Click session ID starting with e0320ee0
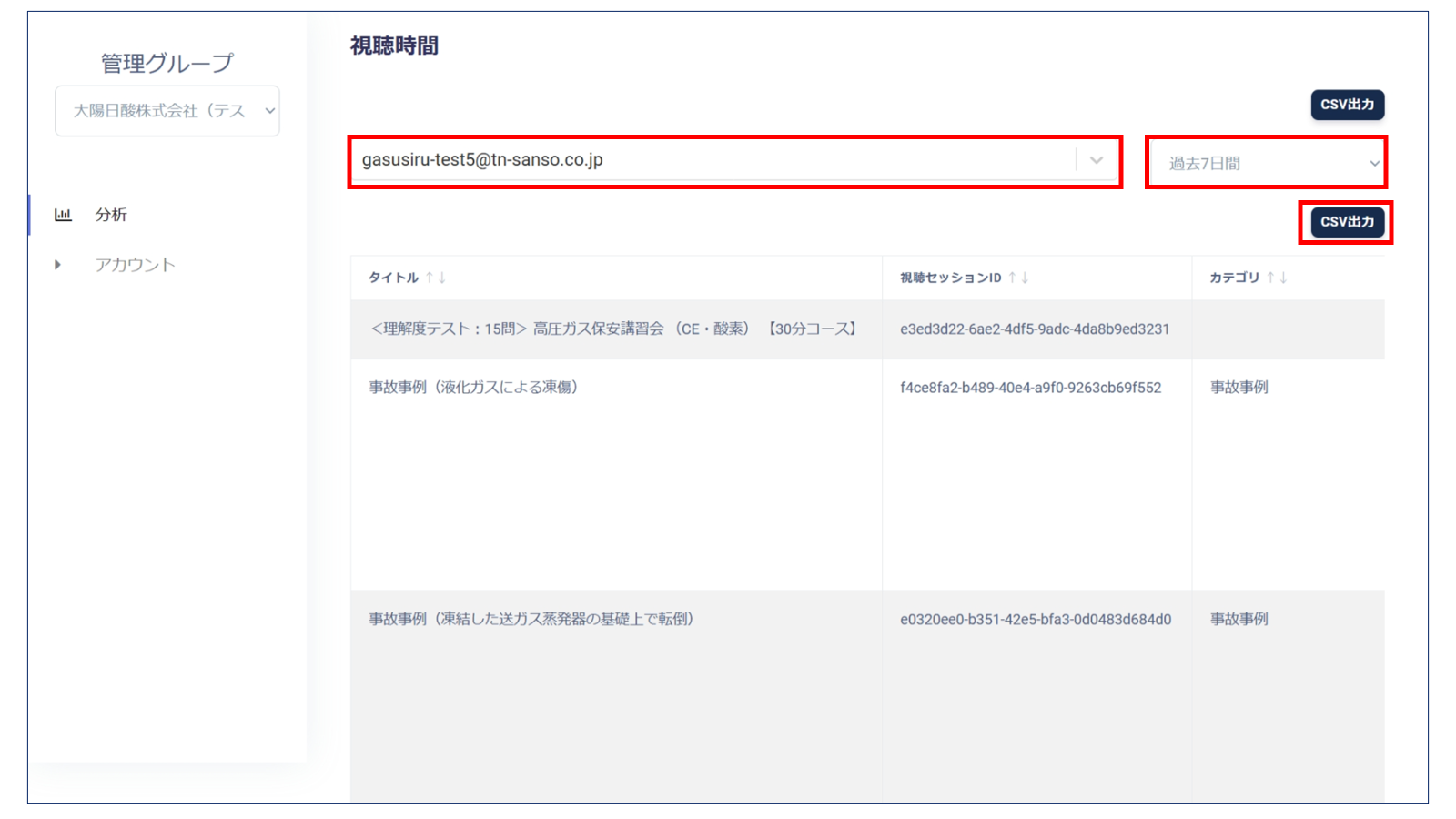Screen dimensions: 1456x819 click(x=1036, y=620)
